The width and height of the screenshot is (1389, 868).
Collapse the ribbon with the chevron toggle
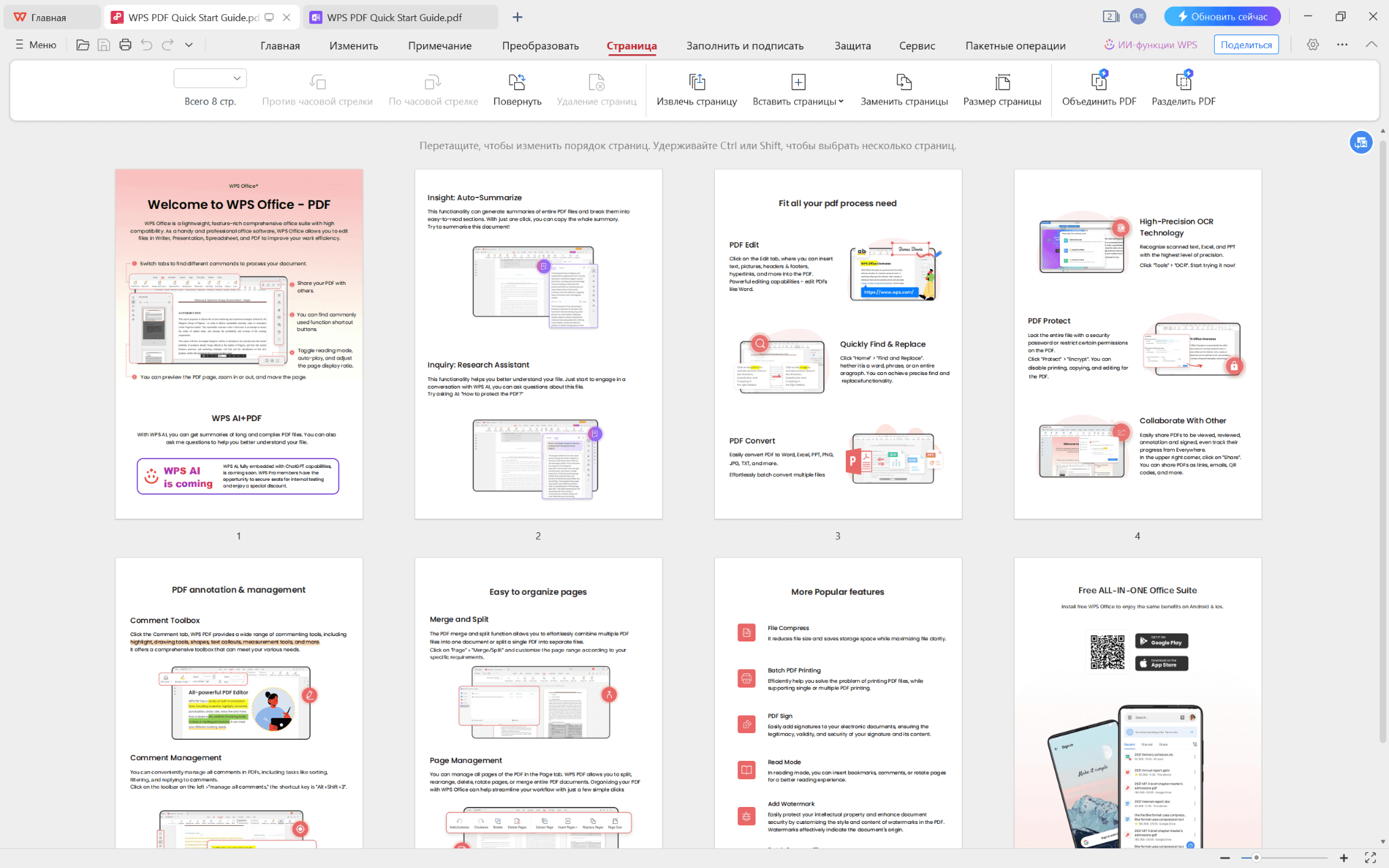1370,45
